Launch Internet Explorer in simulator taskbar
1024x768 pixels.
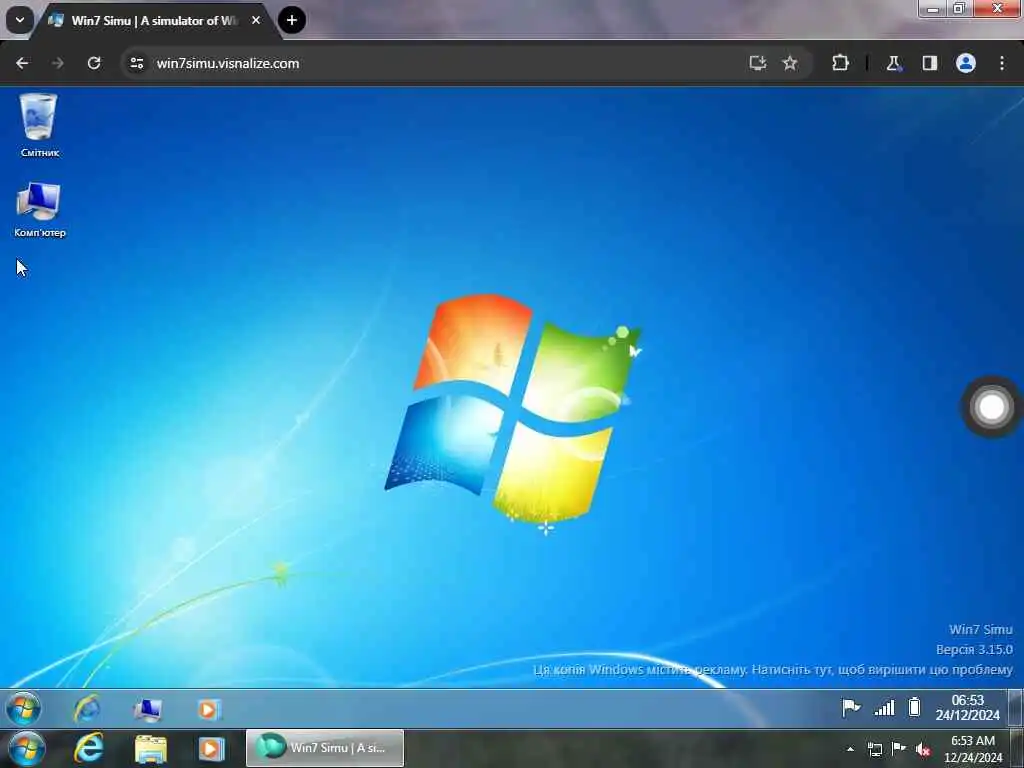coord(87,709)
